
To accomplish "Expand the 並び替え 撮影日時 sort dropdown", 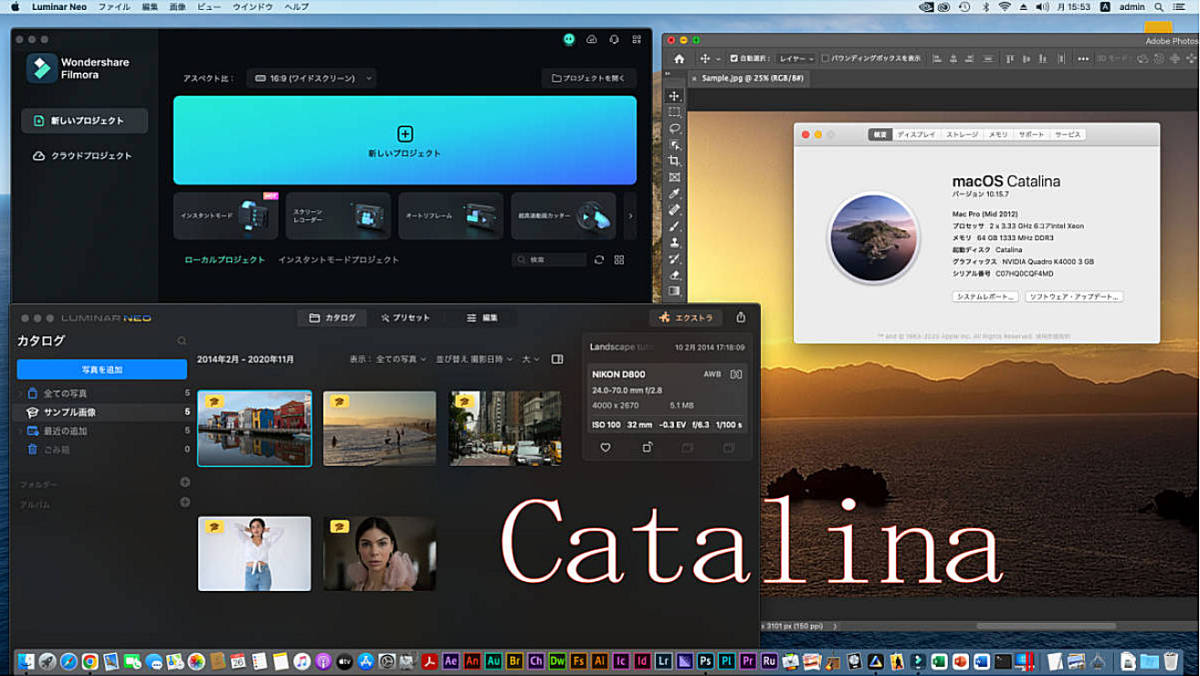I will (474, 359).
